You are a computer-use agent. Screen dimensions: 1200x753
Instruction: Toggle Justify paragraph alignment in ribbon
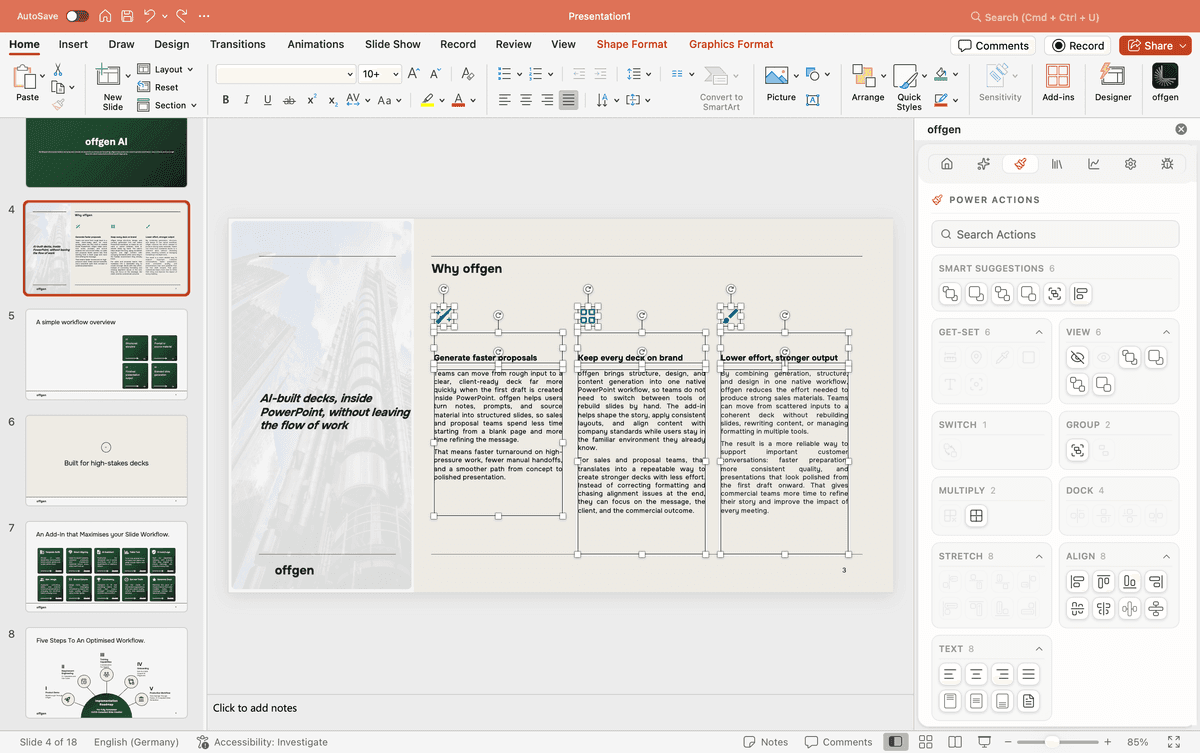tap(569, 100)
